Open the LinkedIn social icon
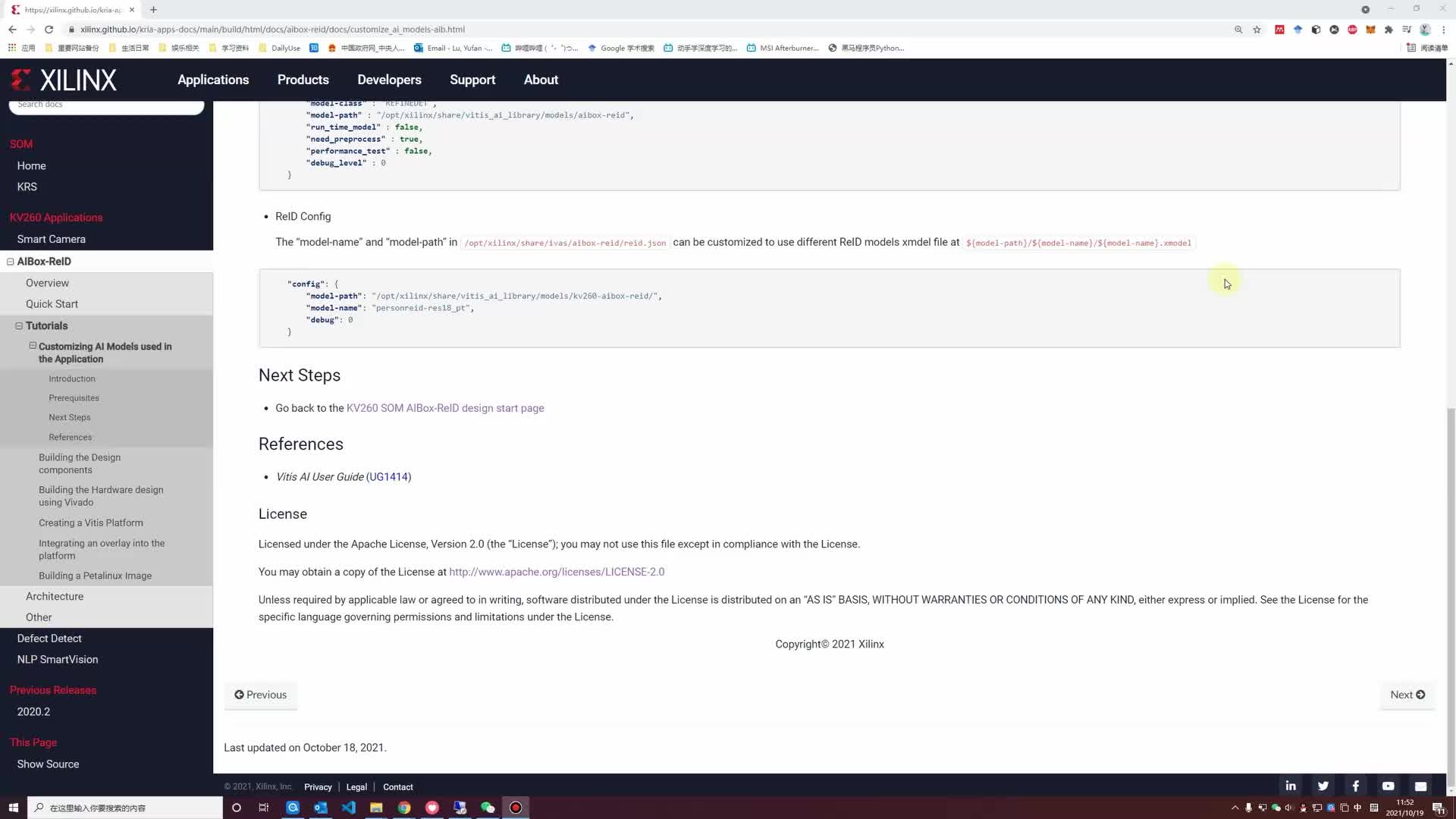Viewport: 1456px width, 819px height. tap(1291, 786)
